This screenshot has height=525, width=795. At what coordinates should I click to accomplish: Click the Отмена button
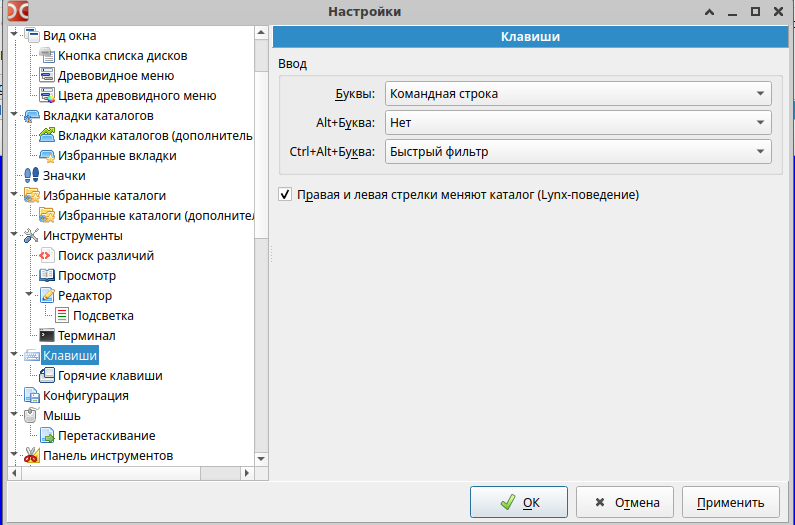pyautogui.click(x=625, y=502)
